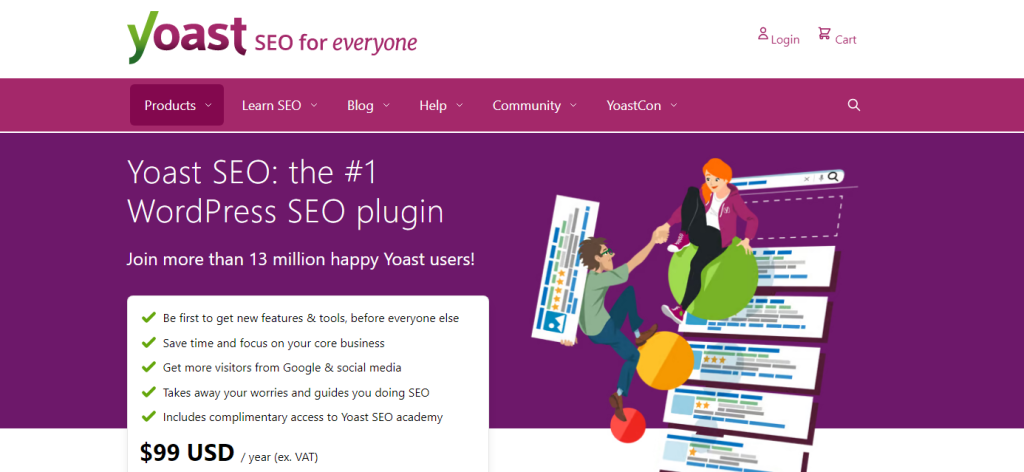Expand the YoastCon dropdown chevron
1024x472 pixels.
pos(673,105)
